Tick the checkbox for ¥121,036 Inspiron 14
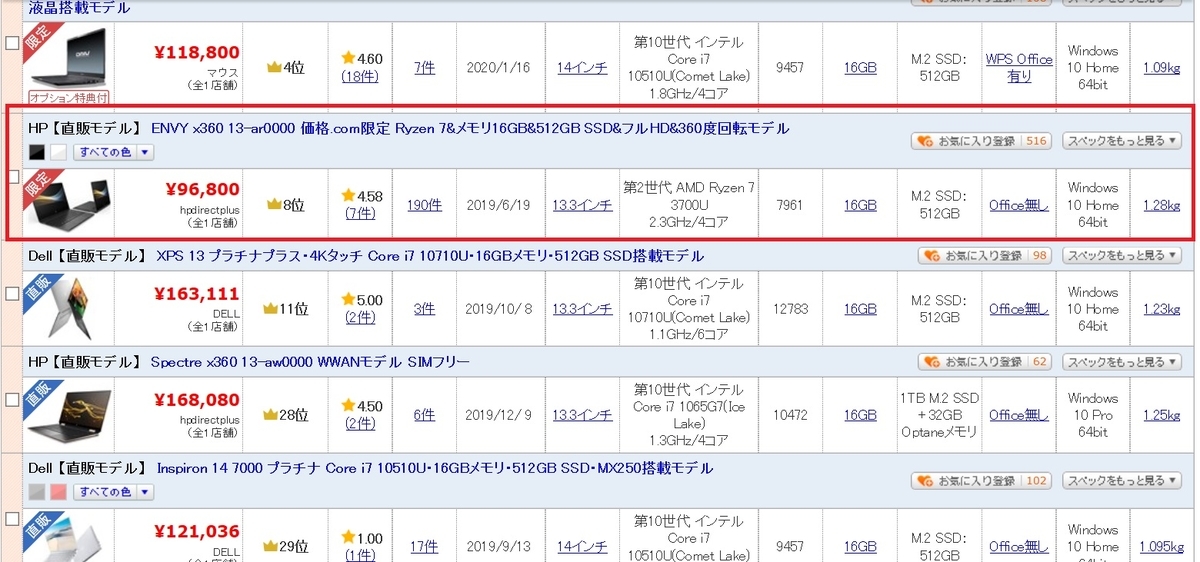 12,519
